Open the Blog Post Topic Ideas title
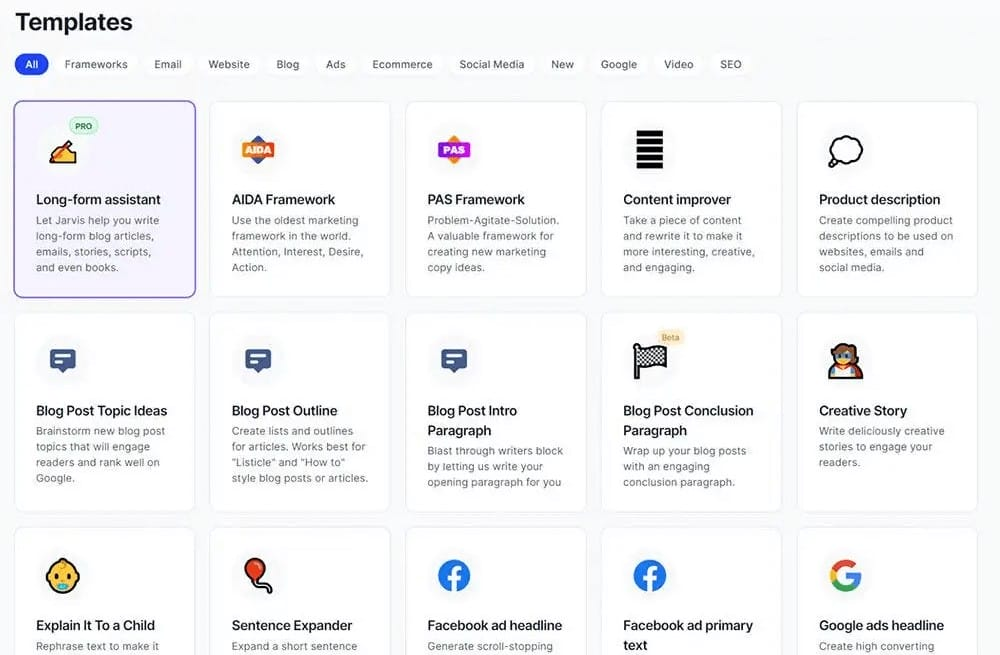Image resolution: width=1000 pixels, height=655 pixels. click(102, 411)
